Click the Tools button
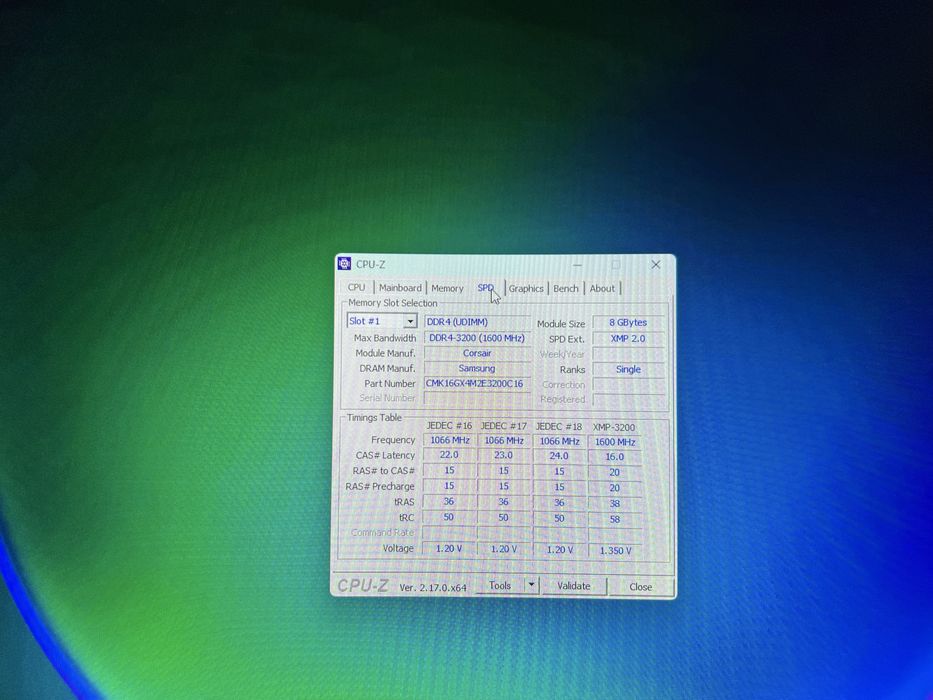 tap(500, 586)
